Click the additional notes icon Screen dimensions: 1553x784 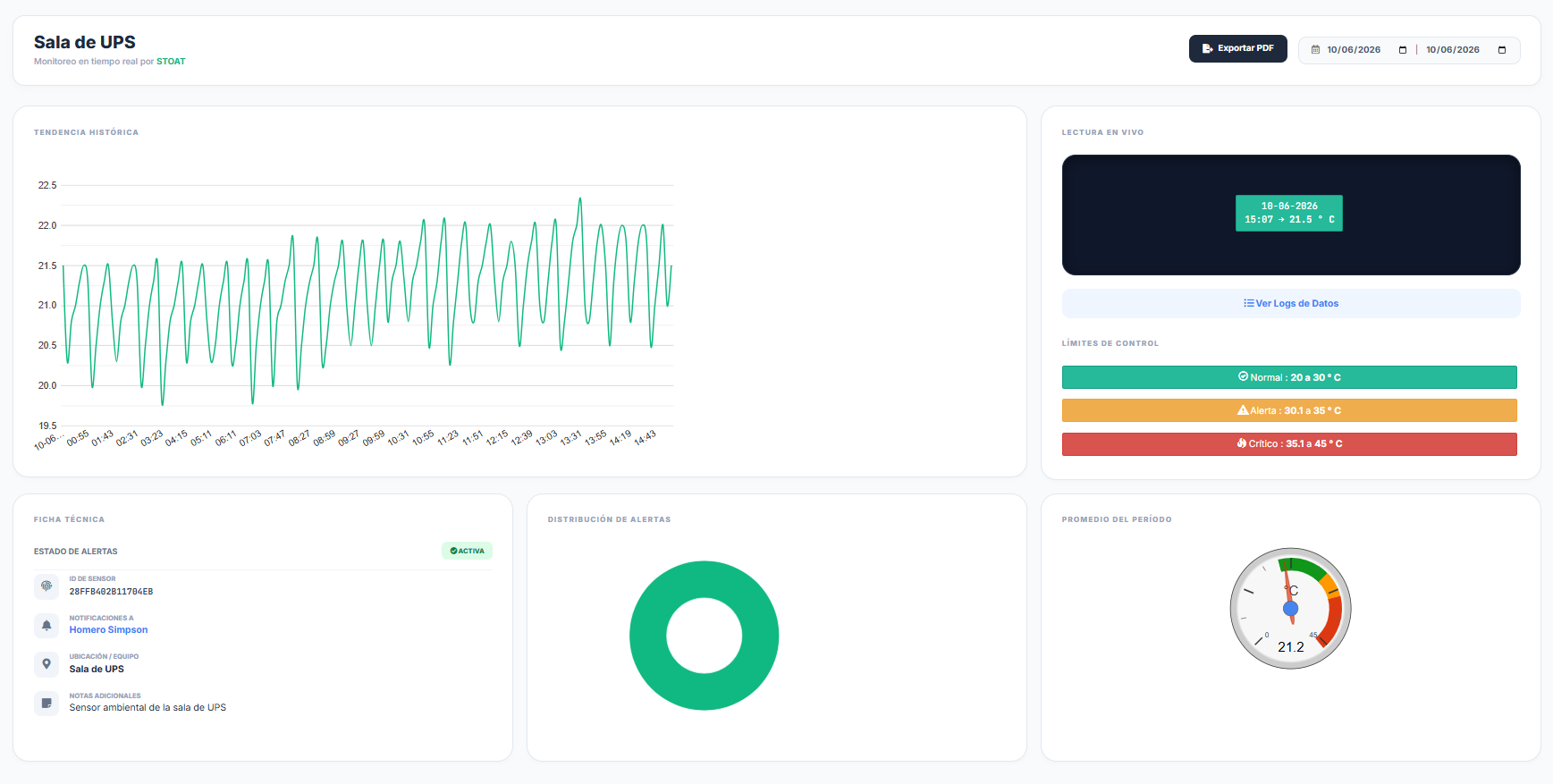point(46,703)
